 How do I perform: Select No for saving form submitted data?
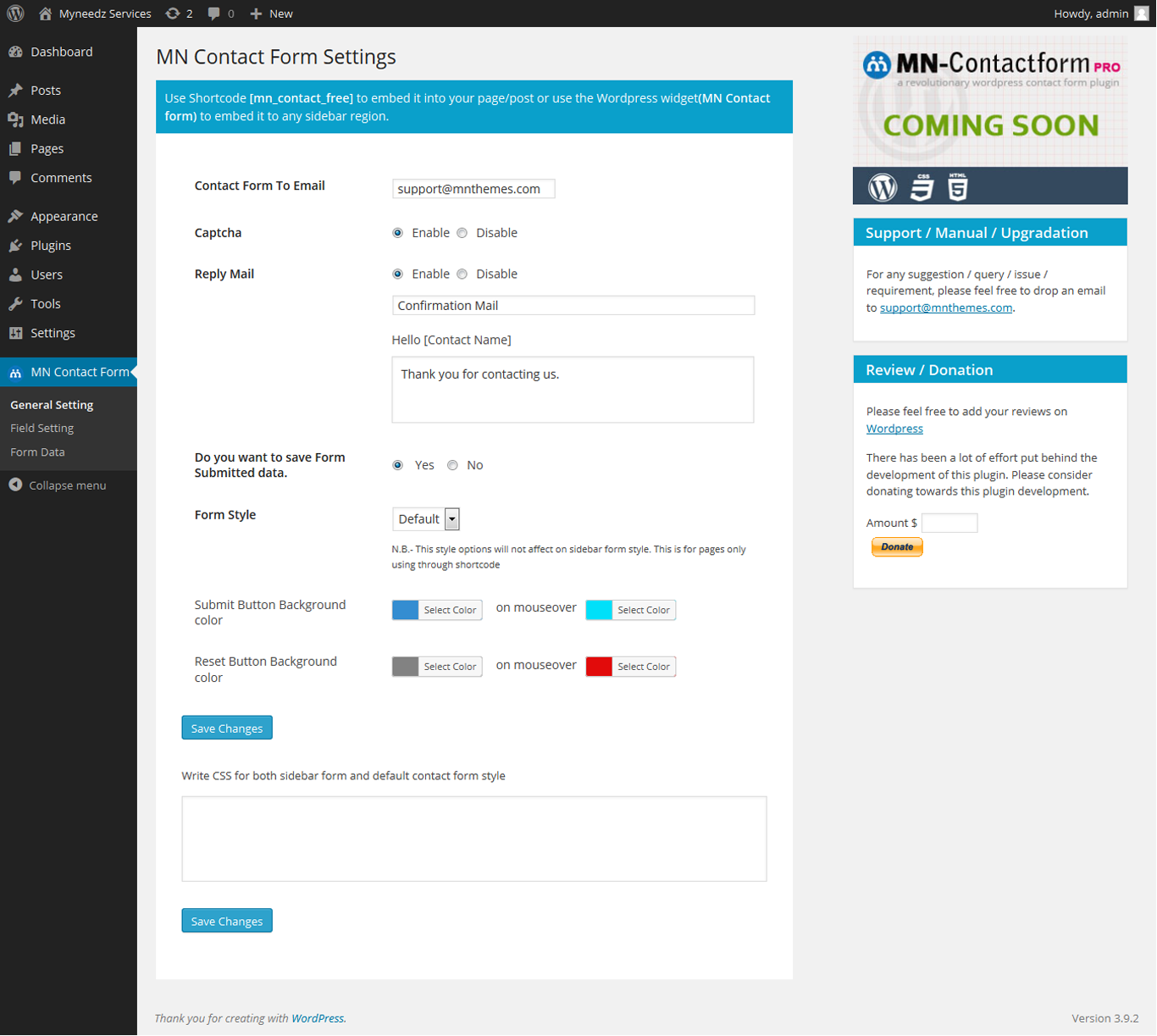[x=452, y=465]
